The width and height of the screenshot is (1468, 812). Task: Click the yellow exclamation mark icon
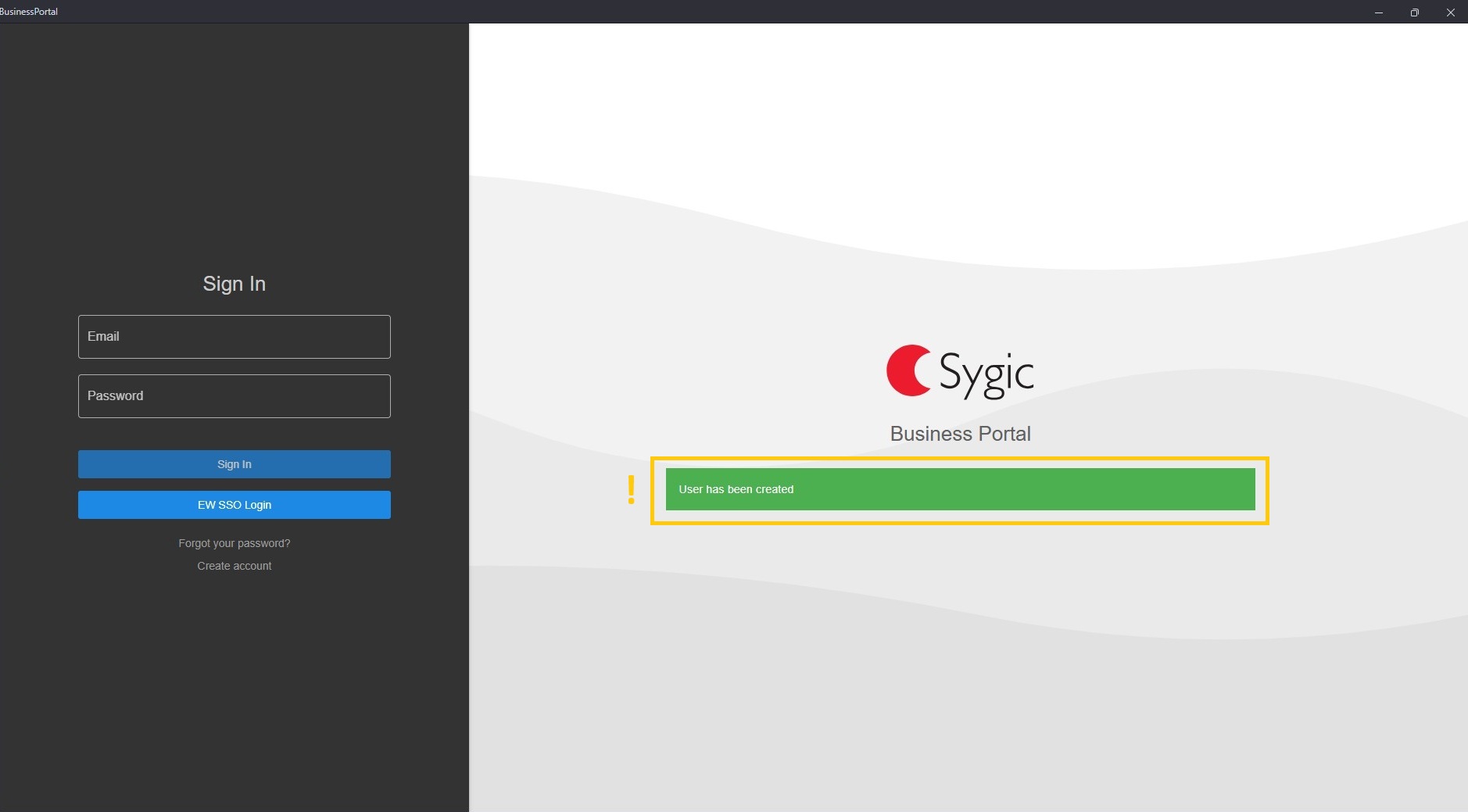point(631,490)
